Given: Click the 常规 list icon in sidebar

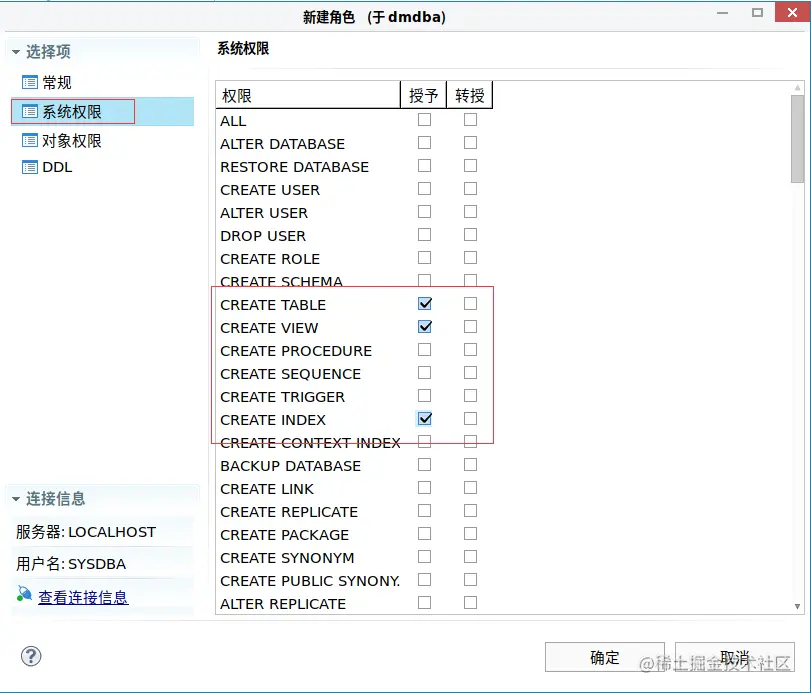Looking at the screenshot, I should 32,82.
